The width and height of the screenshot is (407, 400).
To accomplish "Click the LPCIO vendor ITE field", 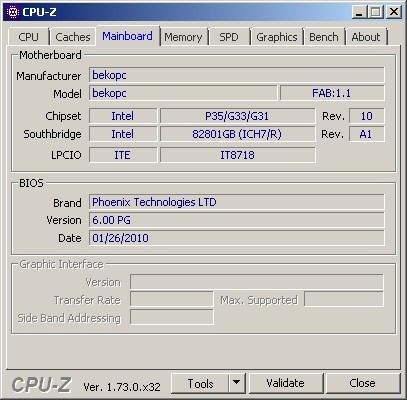I will (123, 155).
